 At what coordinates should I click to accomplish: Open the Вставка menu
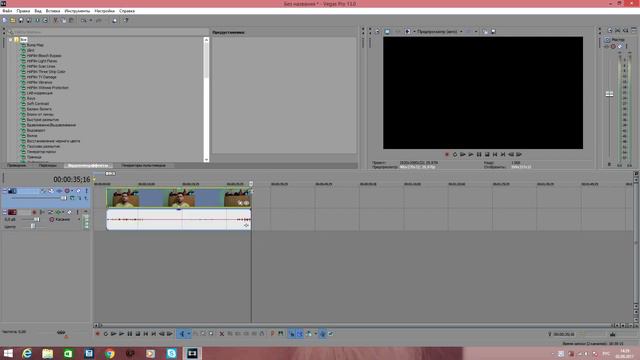53,11
